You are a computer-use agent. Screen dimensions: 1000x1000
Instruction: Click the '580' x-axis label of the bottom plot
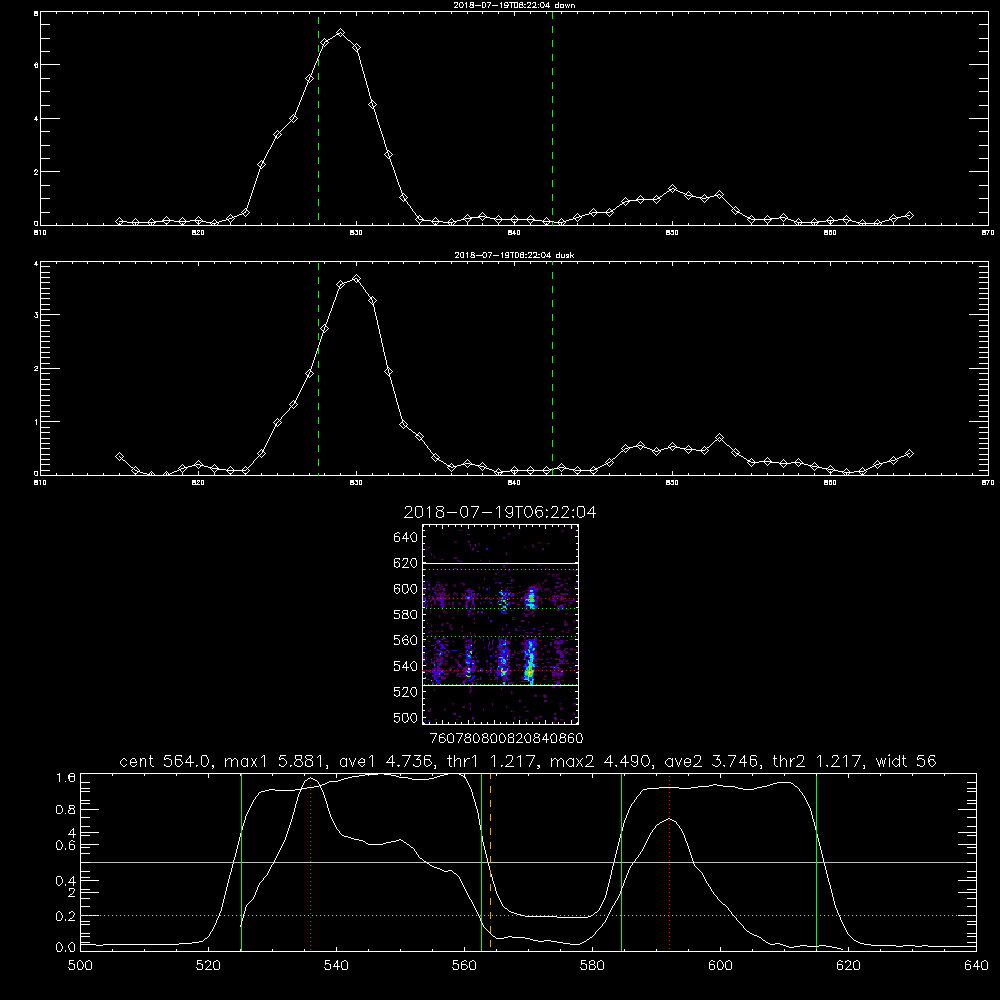(x=592, y=966)
